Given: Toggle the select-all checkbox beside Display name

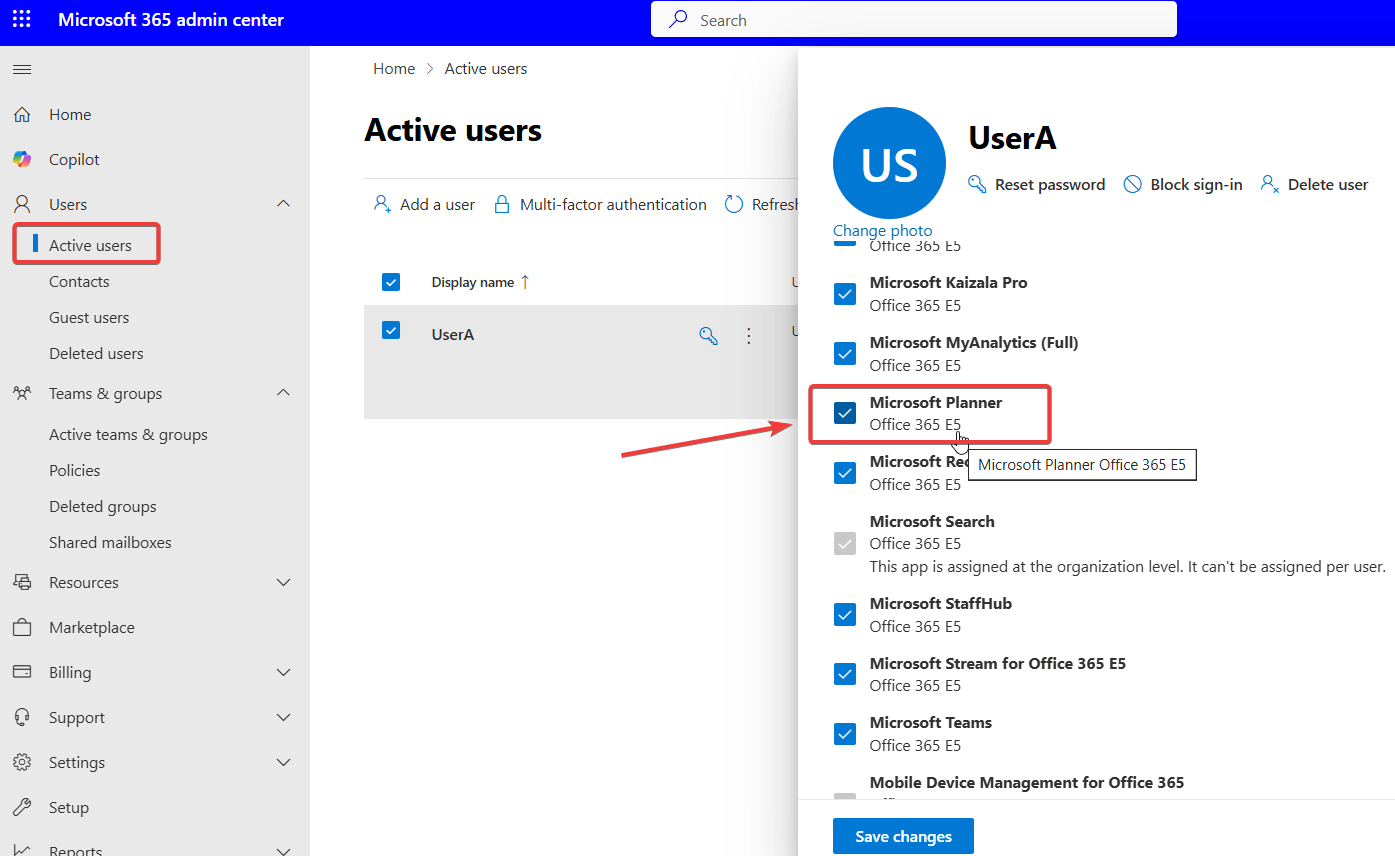Looking at the screenshot, I should [391, 282].
